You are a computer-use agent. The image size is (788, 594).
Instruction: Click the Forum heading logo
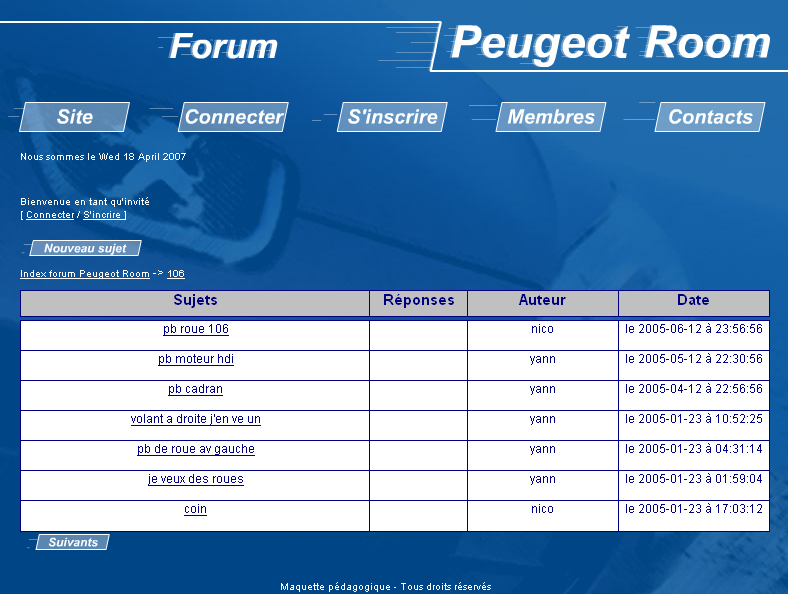click(x=223, y=47)
